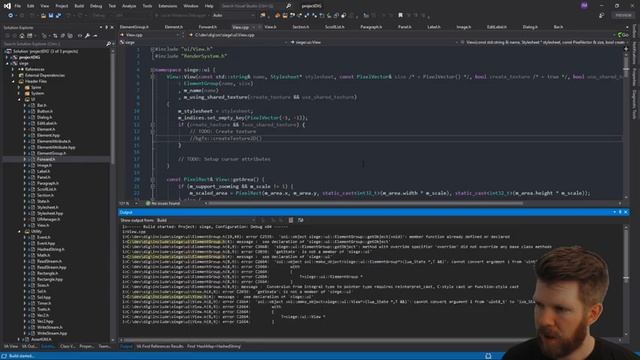Click the Open File toolbar icon
Viewport: 640px width, 360px height.
[x=43, y=16]
